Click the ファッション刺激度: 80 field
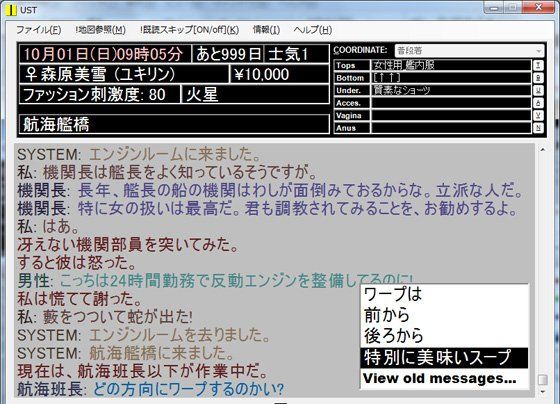 point(100,95)
